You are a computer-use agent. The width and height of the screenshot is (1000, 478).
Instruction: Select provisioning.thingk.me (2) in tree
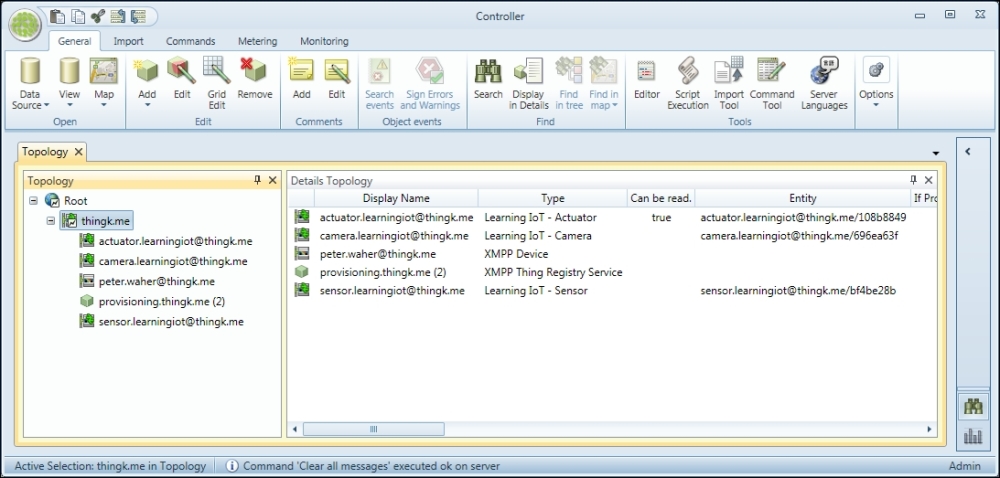(162, 301)
